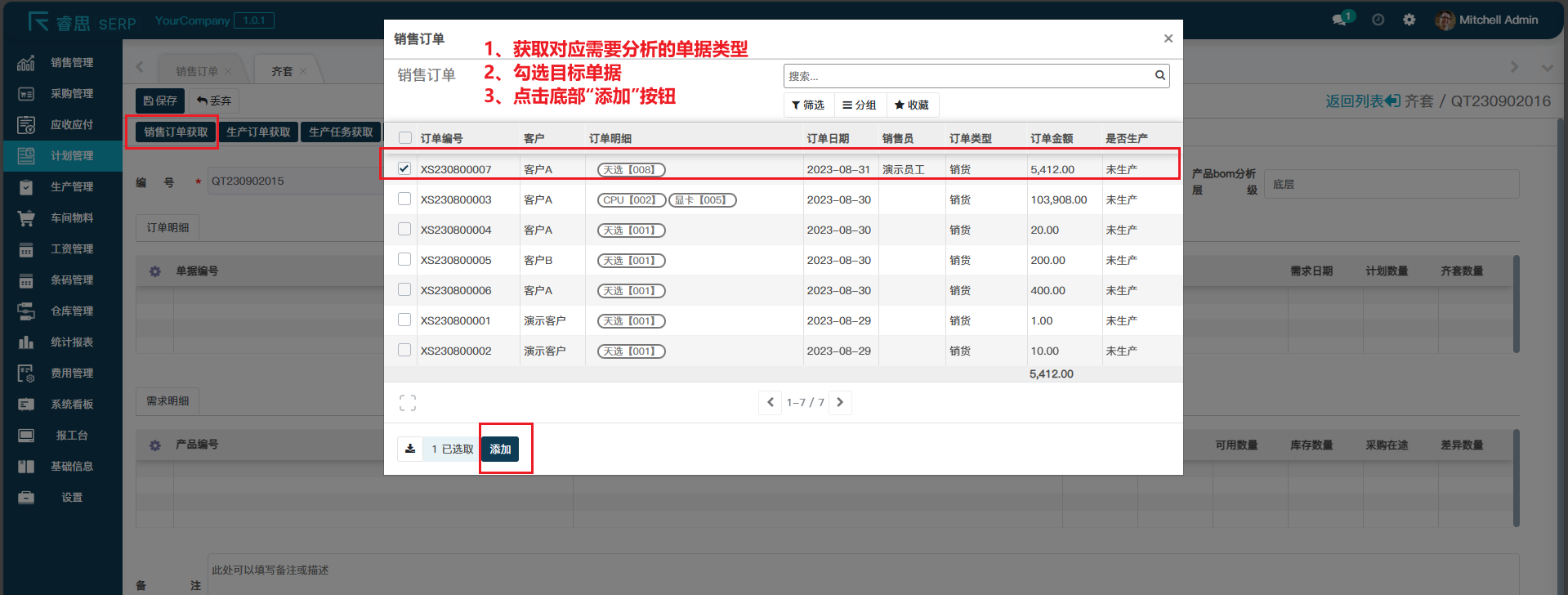The height and width of the screenshot is (595, 1568).
Task: Go to previous page of orders
Action: click(770, 402)
